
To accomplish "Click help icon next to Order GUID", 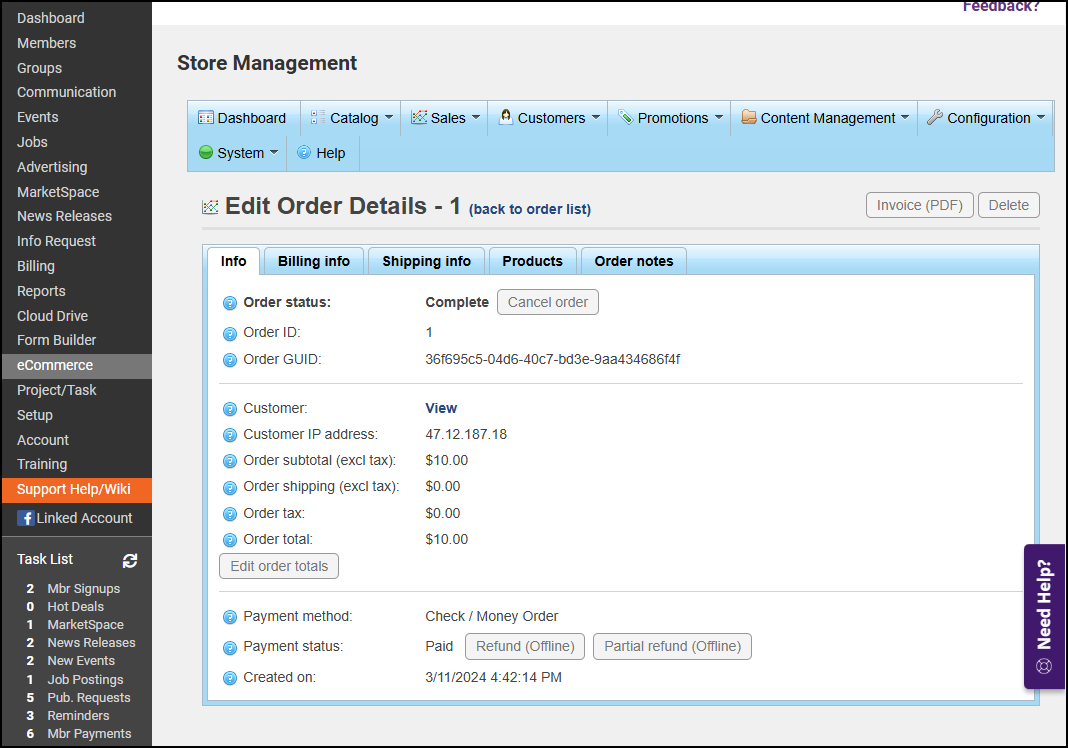I will click(x=230, y=360).
